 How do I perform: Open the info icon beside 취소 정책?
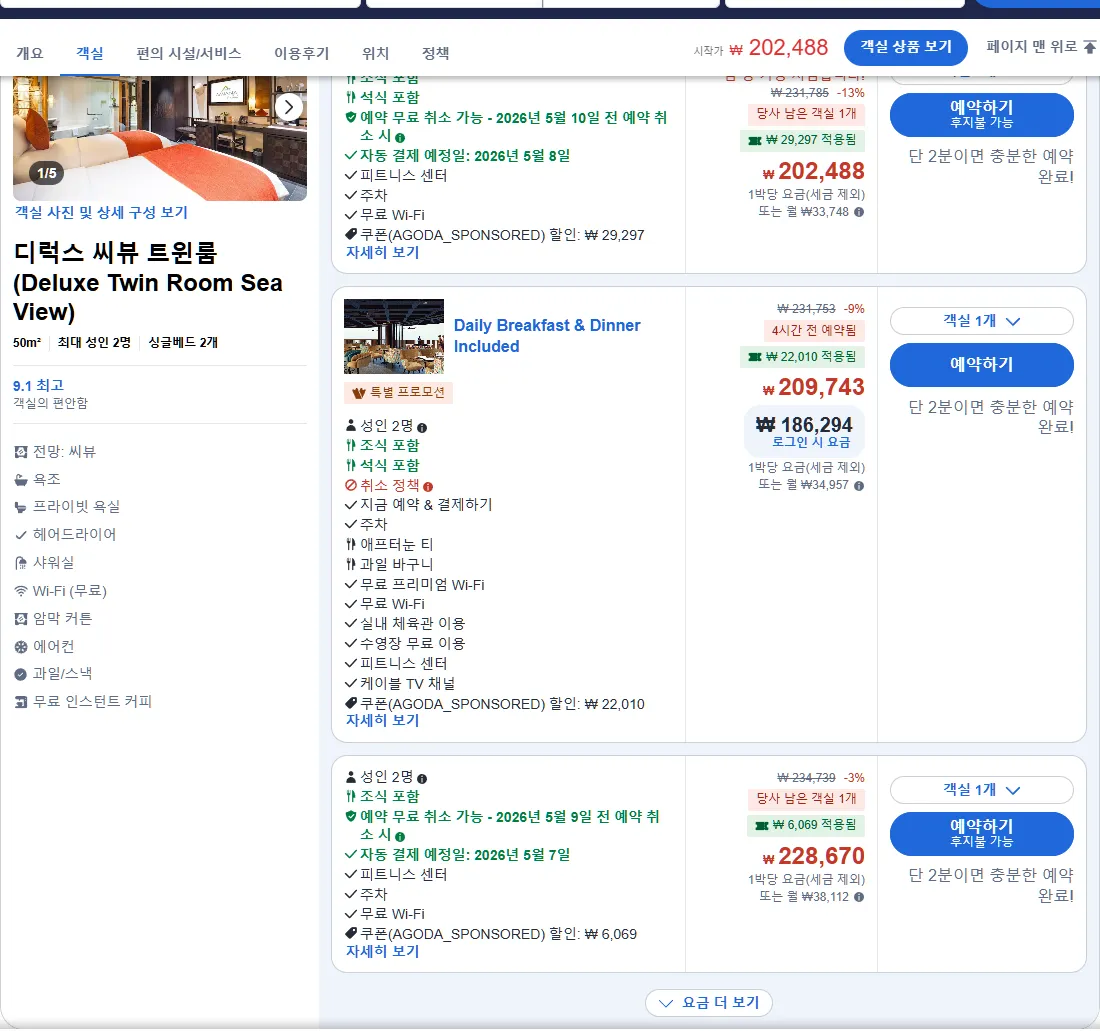coord(428,486)
